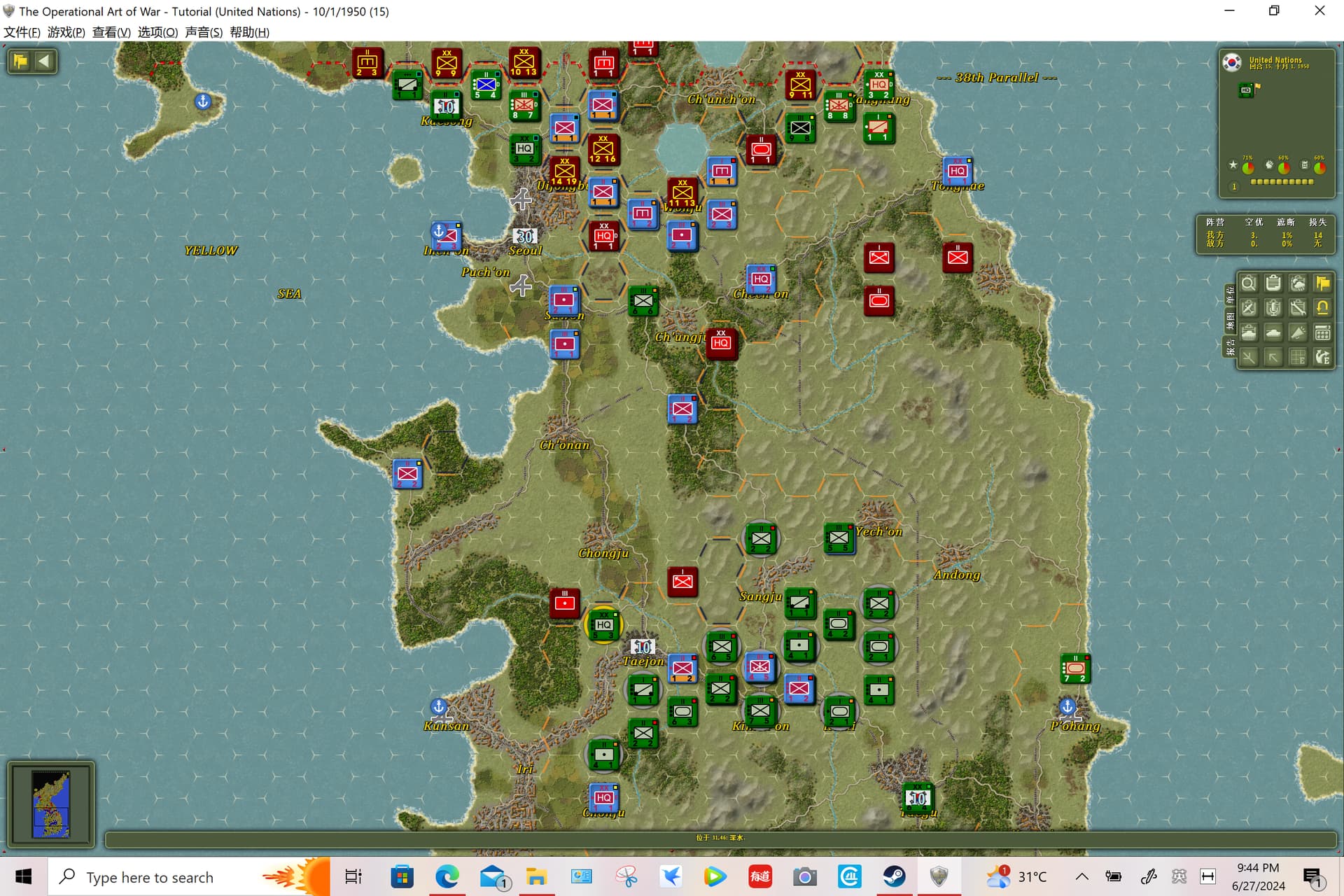This screenshot has width=1344, height=896.
Task: Click the yellow flag button at top-left
Action: tap(20, 61)
